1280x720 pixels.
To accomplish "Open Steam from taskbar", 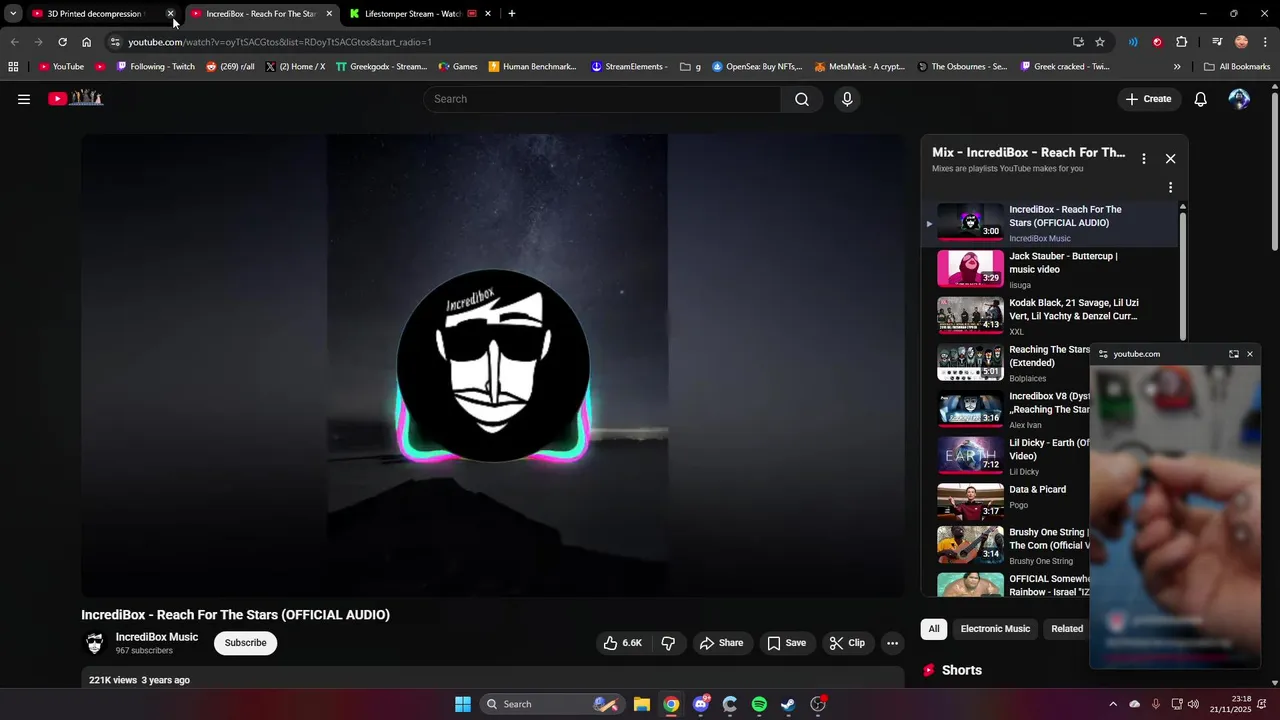I will click(788, 704).
